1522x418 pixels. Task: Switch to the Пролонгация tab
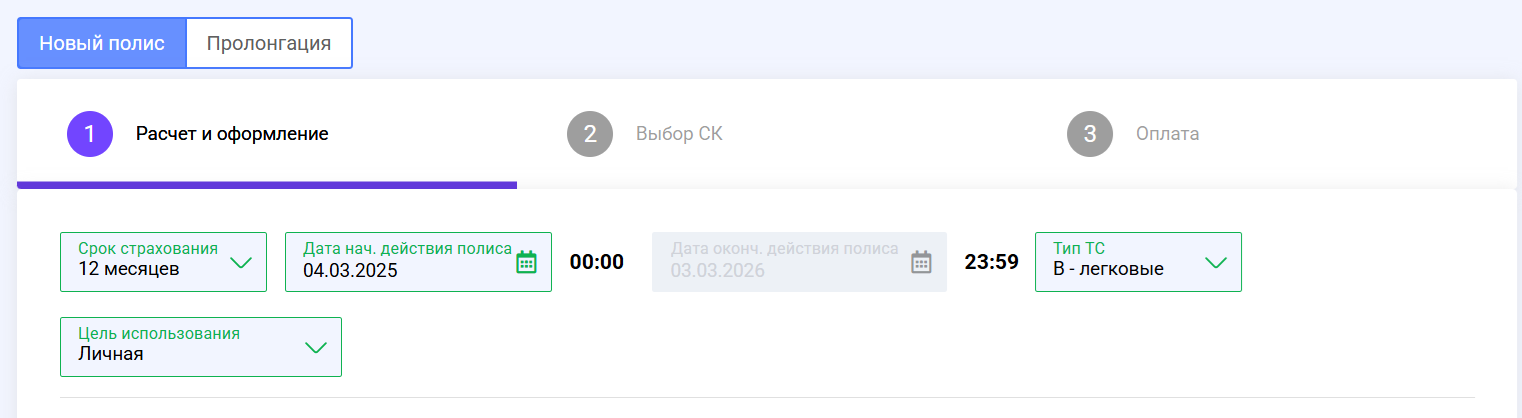click(x=269, y=43)
